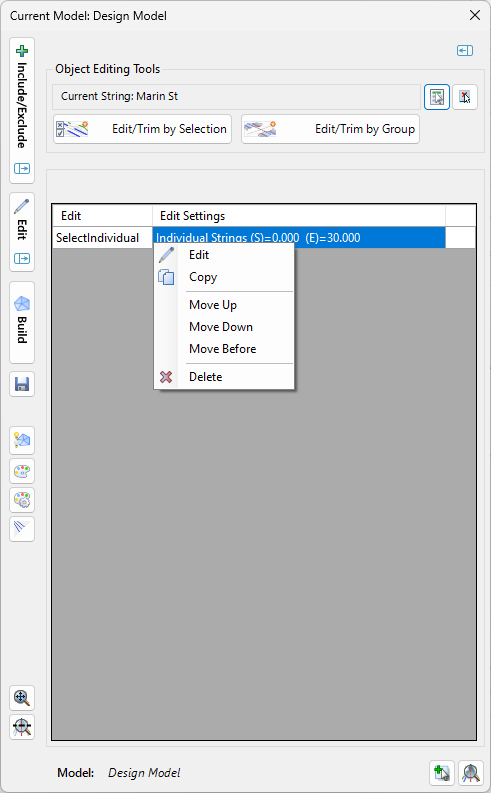The image size is (491, 793).
Task: Click the zoom to target crosshair icon
Action: (22, 727)
